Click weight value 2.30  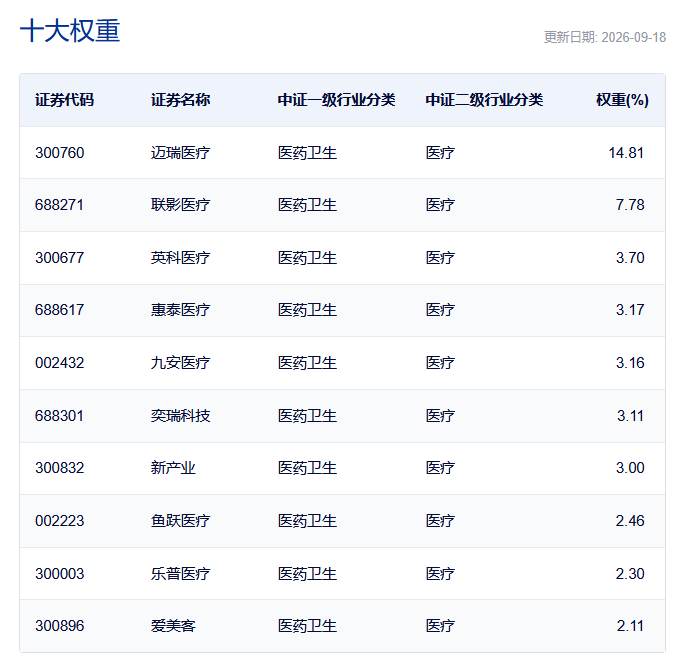pos(630,574)
